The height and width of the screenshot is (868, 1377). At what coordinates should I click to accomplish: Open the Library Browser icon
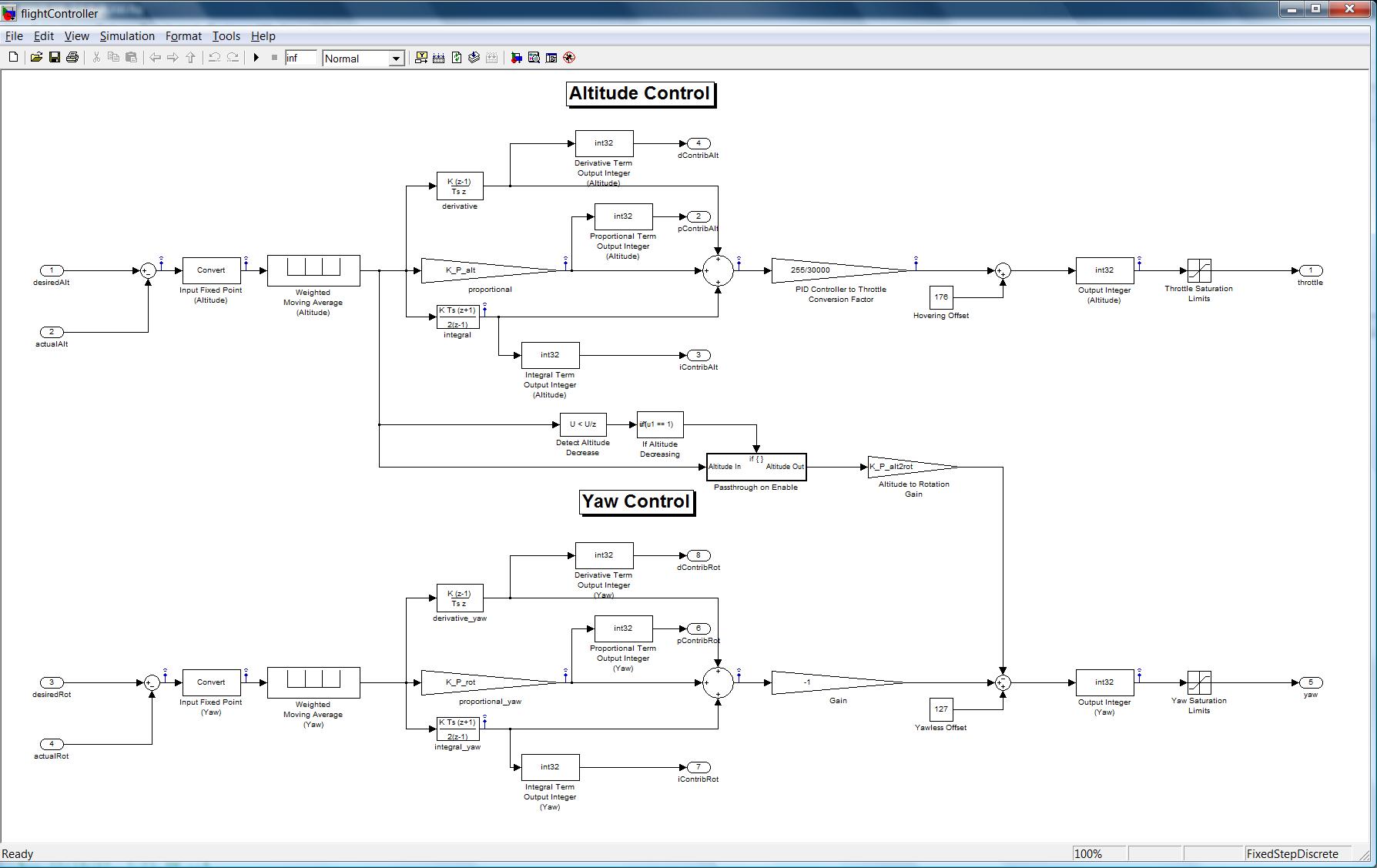point(516,58)
